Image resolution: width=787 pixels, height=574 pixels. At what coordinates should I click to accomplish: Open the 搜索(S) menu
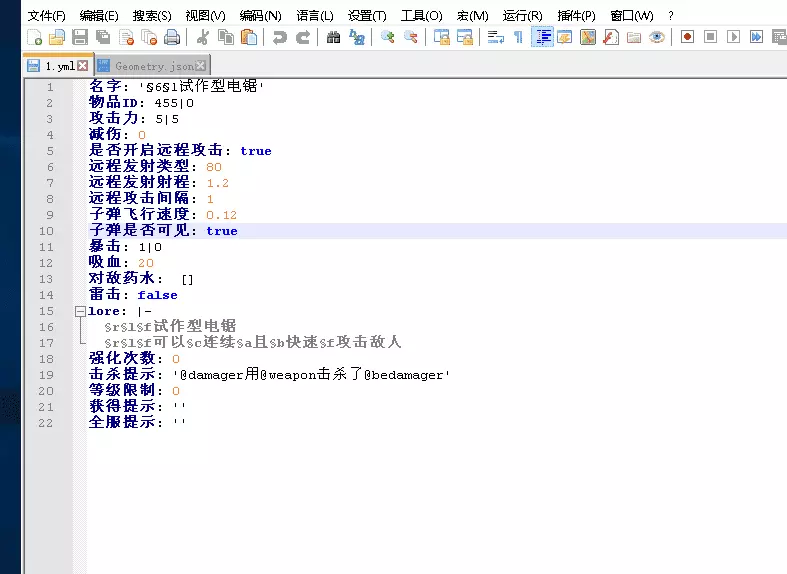pyautogui.click(x=152, y=16)
